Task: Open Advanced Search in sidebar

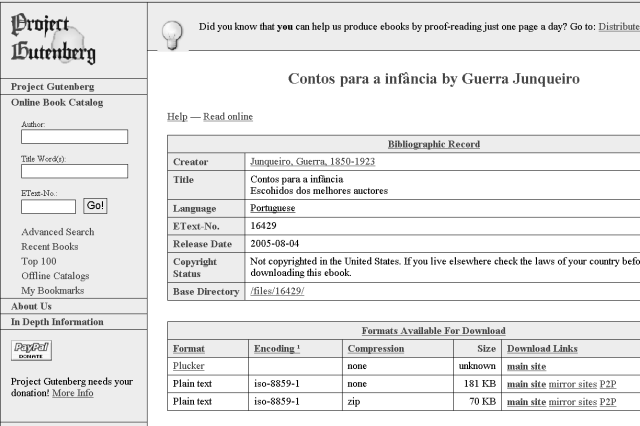Action: (x=58, y=232)
